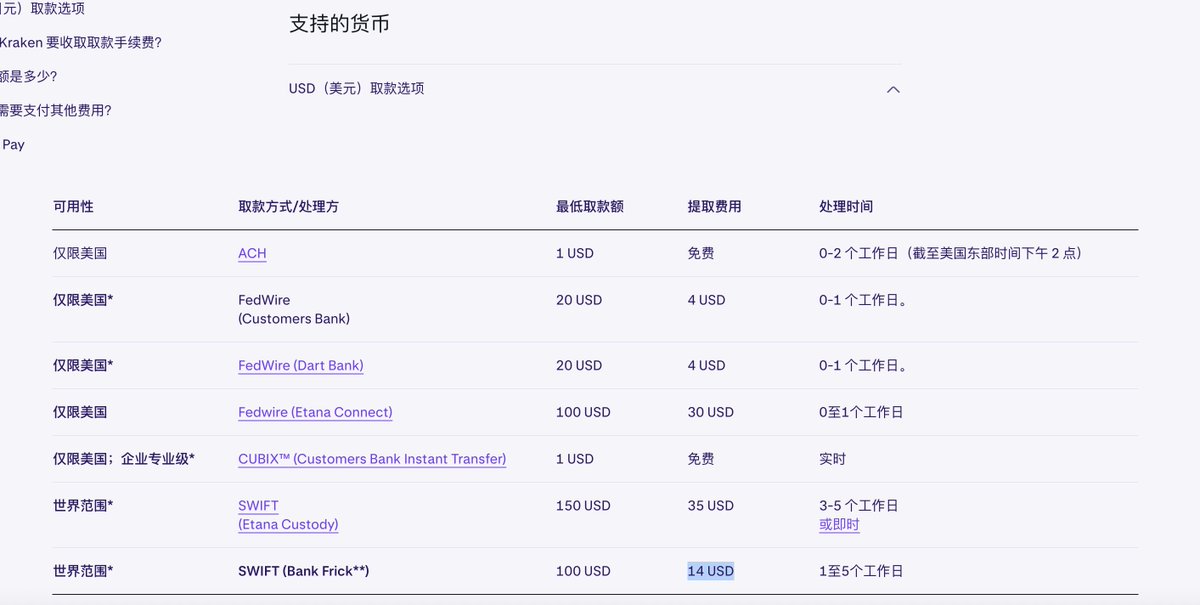Screen dimensions: 1200x605
Task: Select the SWIFT (Bank Frick**) method text
Action: pyautogui.click(x=304, y=571)
